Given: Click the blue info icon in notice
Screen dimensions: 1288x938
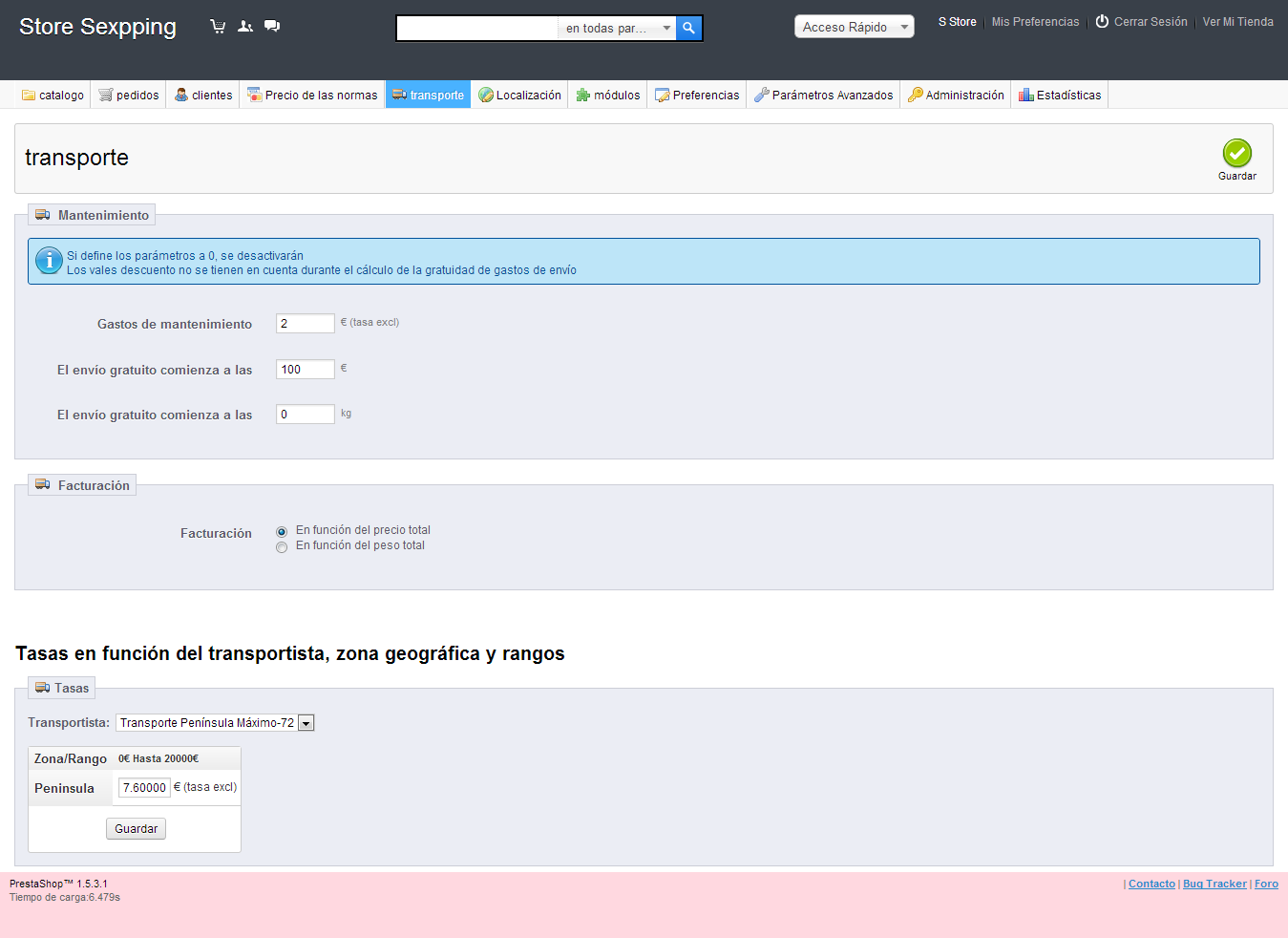Looking at the screenshot, I should pyautogui.click(x=49, y=260).
